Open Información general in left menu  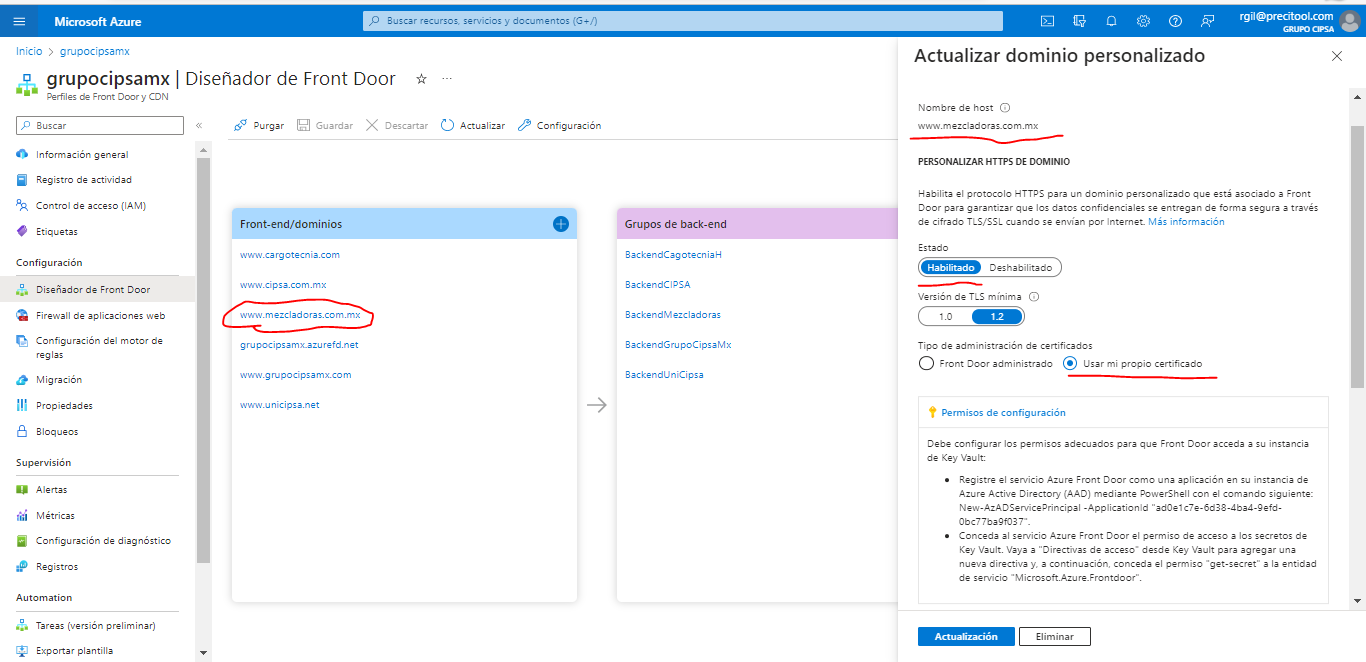click(82, 155)
